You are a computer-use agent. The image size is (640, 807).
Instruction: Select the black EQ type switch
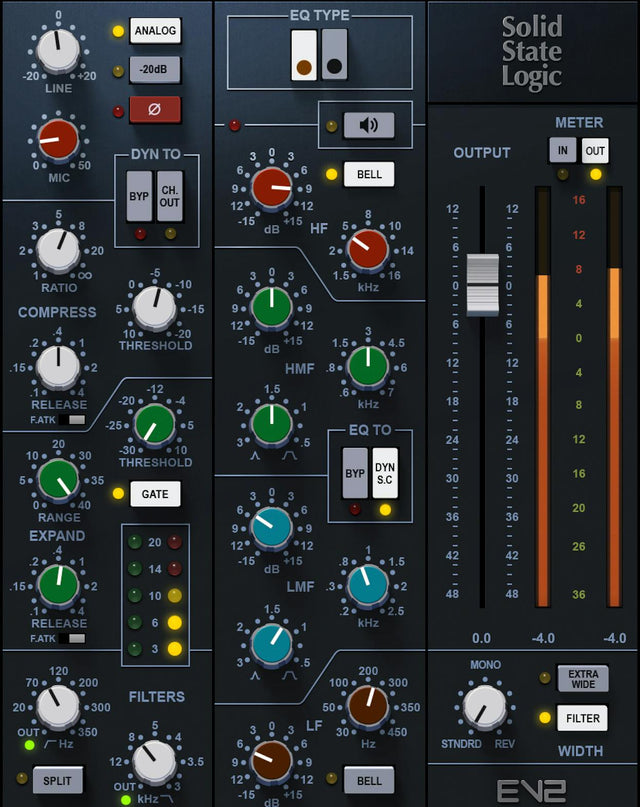(x=335, y=54)
